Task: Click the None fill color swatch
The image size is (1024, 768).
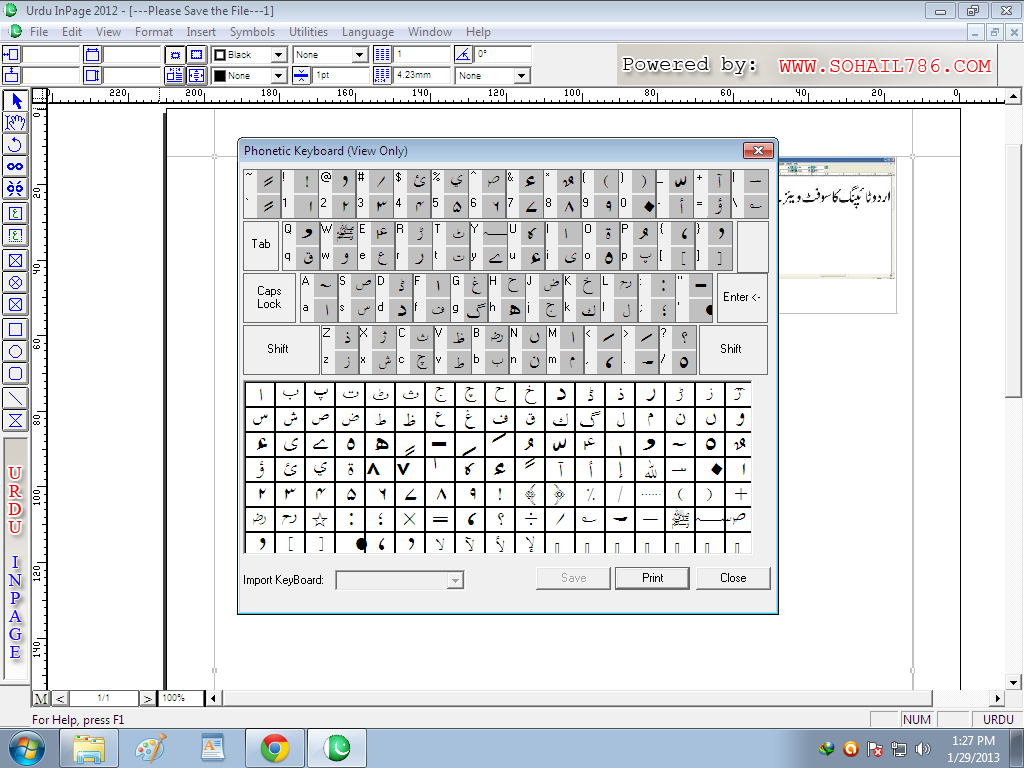Action: [220, 76]
